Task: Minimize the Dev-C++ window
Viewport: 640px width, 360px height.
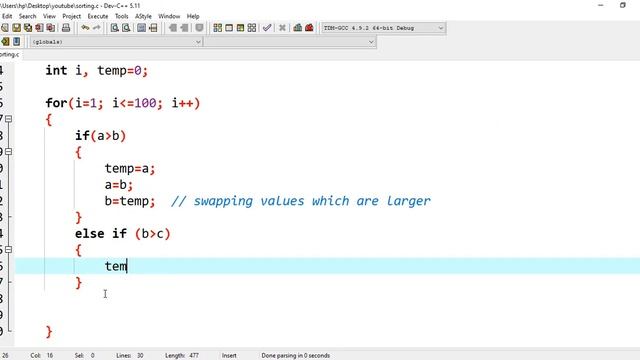Action: coord(600,5)
